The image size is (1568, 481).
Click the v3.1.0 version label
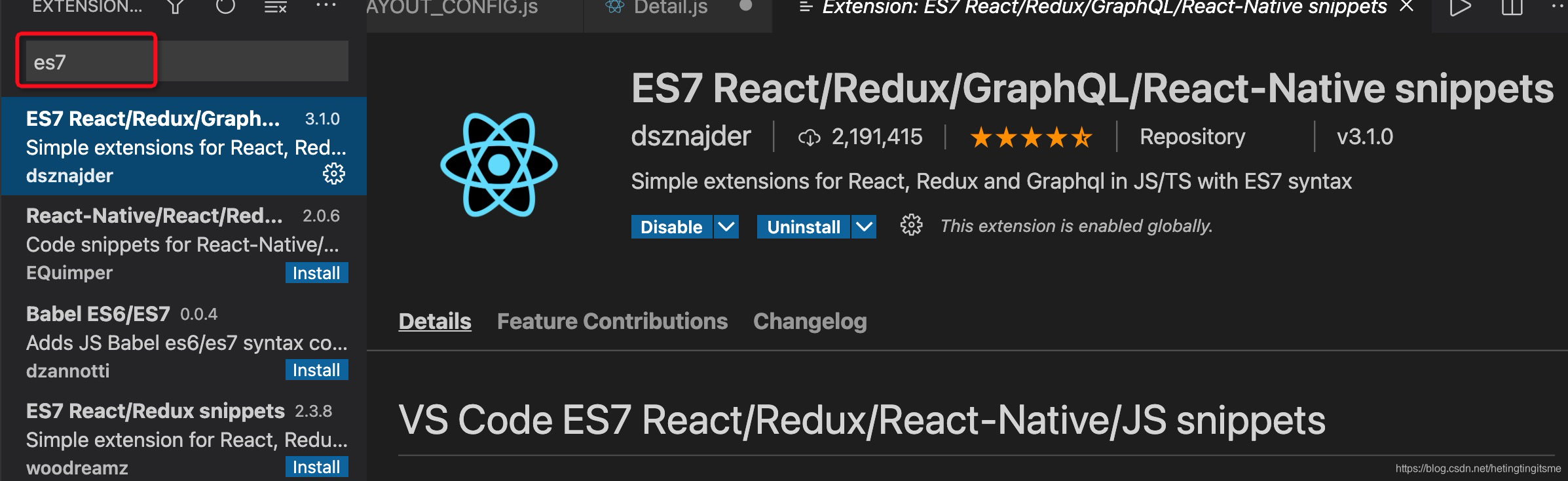tap(1365, 136)
